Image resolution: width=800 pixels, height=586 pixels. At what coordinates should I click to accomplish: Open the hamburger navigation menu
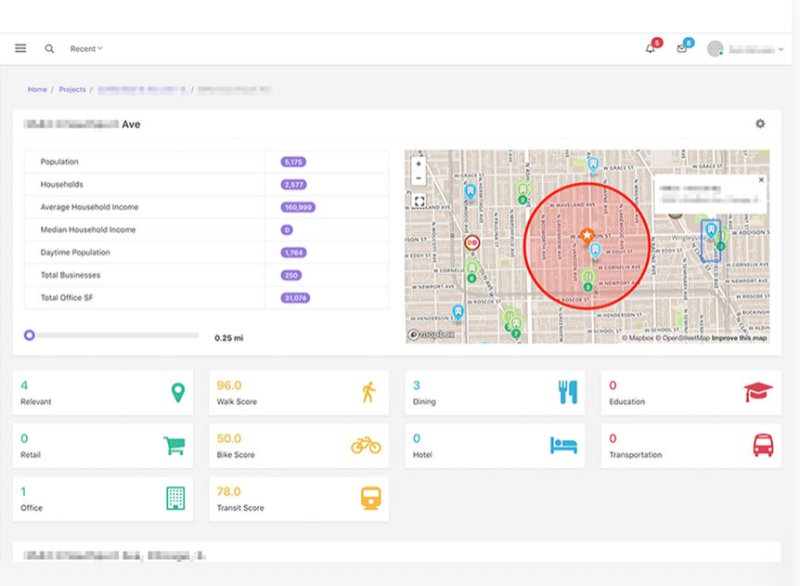pos(19,47)
